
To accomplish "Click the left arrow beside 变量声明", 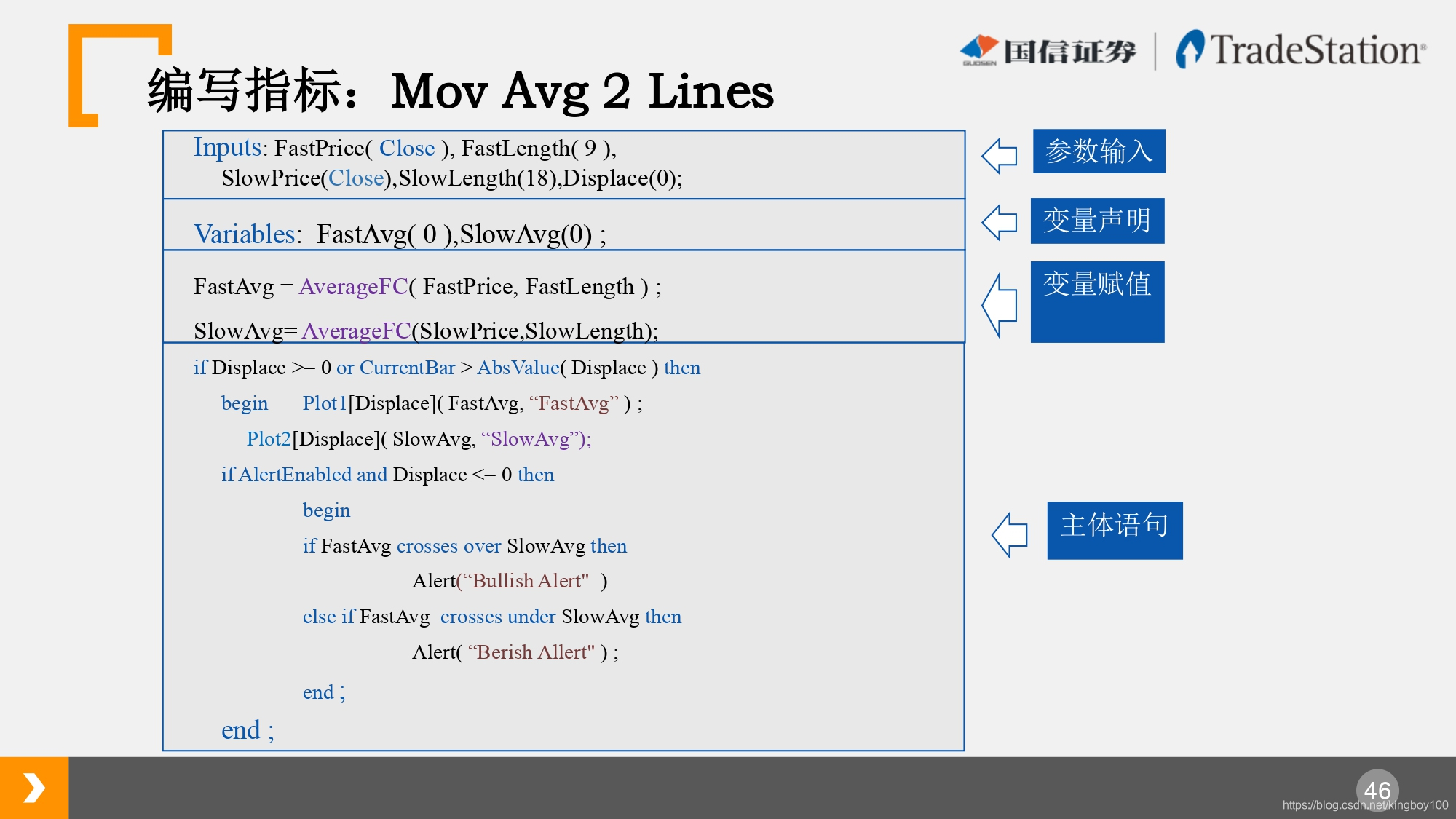I will click(x=1000, y=222).
